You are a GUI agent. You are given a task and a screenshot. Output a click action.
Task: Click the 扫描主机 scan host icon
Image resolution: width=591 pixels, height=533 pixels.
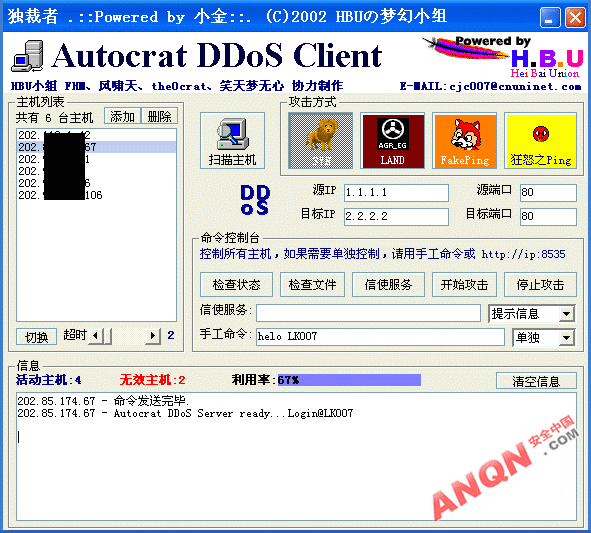point(232,141)
